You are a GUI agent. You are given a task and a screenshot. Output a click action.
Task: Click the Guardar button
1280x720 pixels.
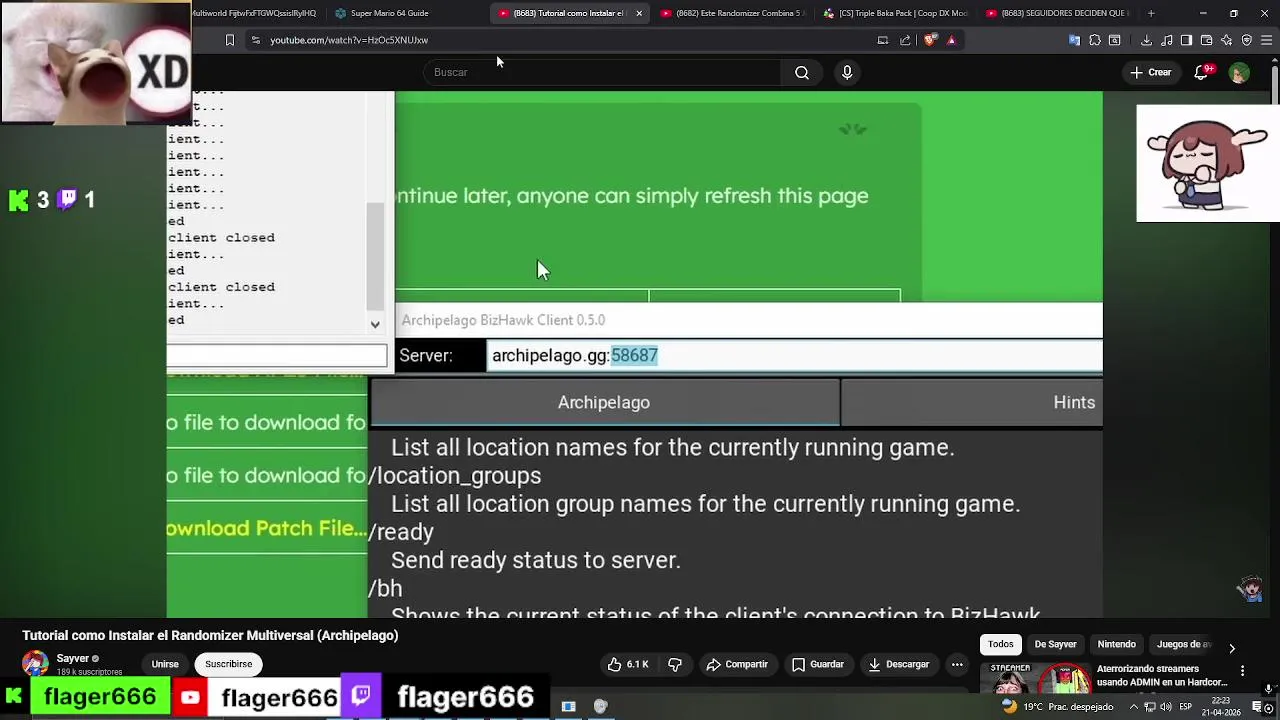click(x=818, y=664)
